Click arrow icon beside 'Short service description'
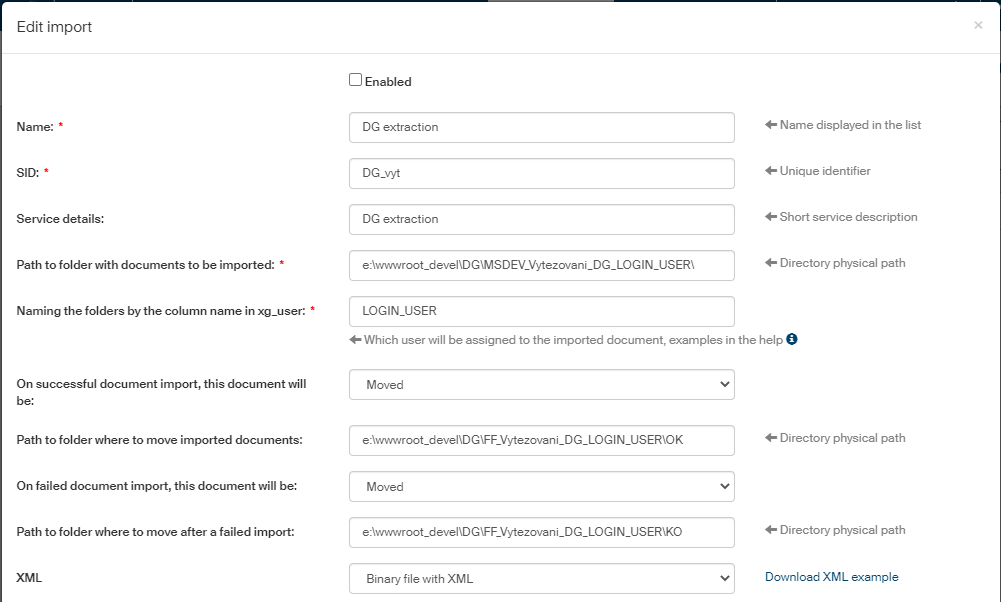This screenshot has height=602, width=1001. click(771, 217)
